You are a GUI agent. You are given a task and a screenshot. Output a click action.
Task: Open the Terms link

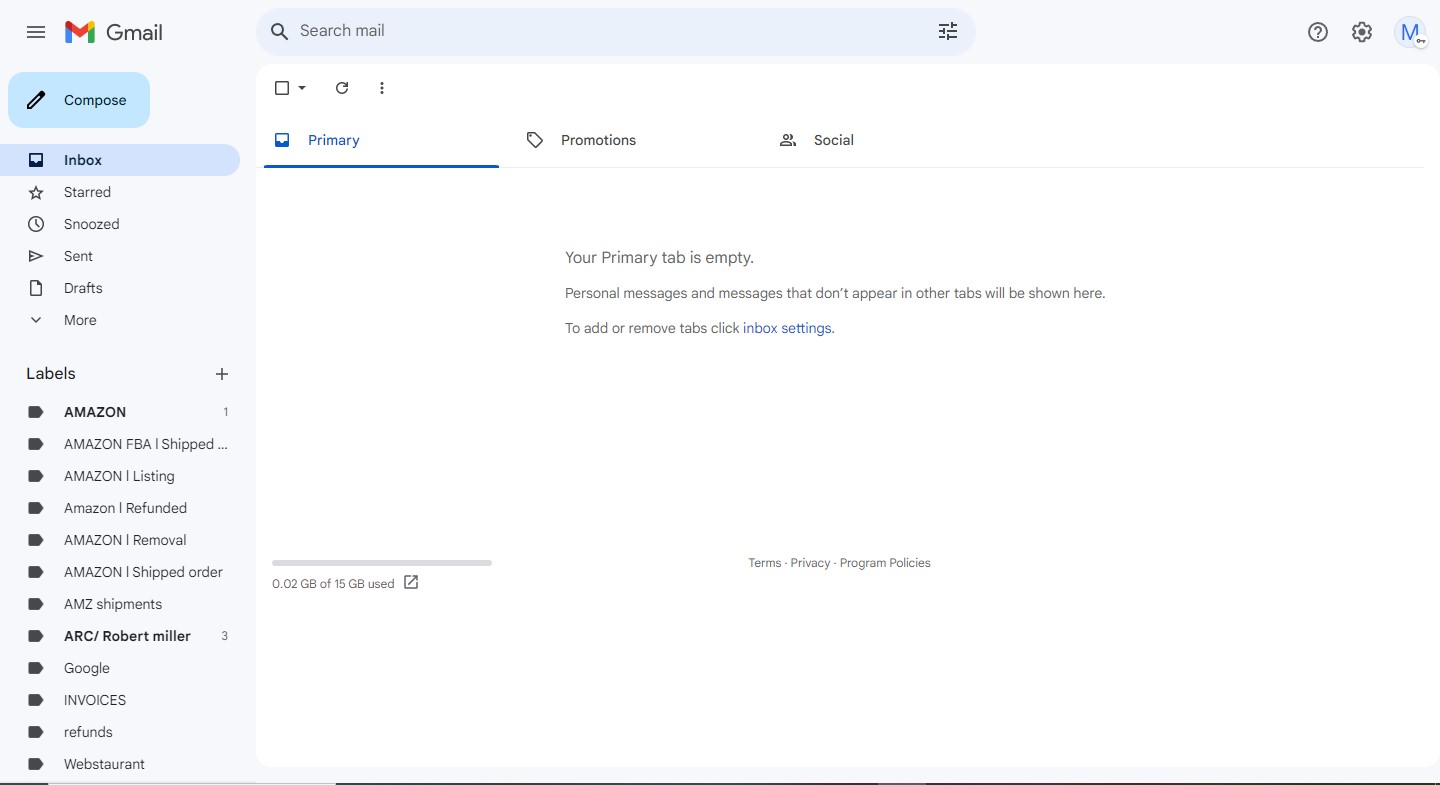coord(764,563)
